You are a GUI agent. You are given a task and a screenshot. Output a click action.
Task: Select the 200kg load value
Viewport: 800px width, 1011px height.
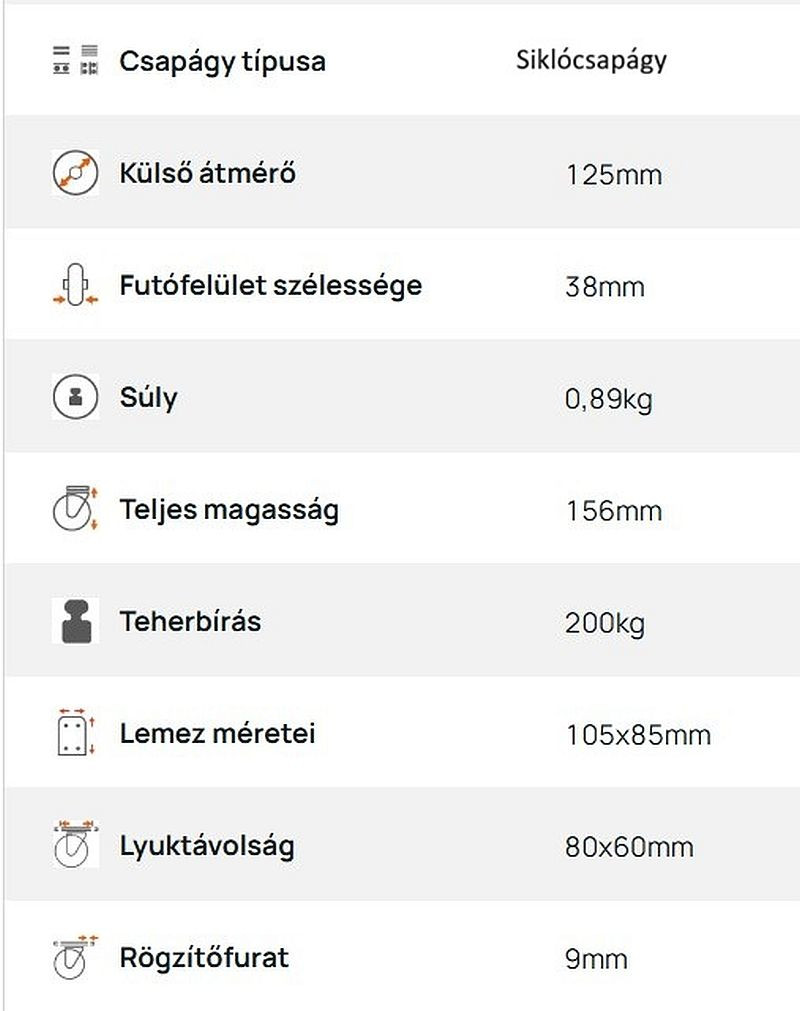(604, 624)
